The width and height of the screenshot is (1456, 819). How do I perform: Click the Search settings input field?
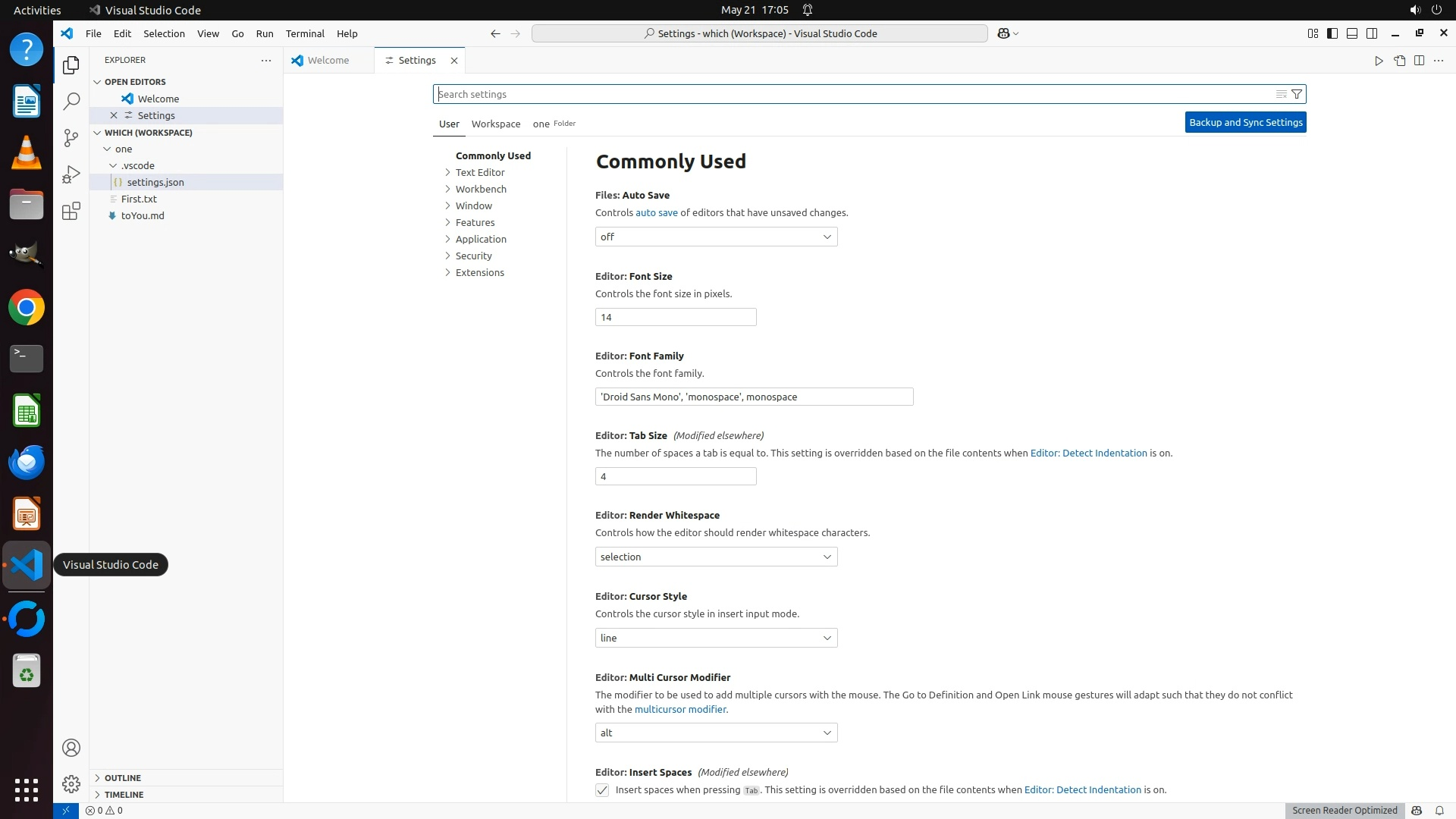tap(849, 94)
